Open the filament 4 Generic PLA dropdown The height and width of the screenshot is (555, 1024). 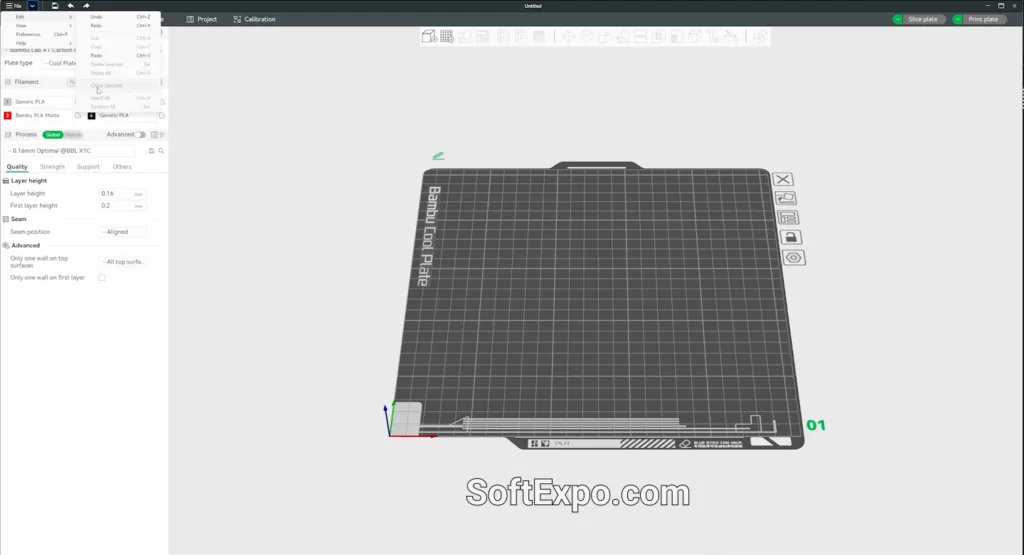click(x=127, y=116)
